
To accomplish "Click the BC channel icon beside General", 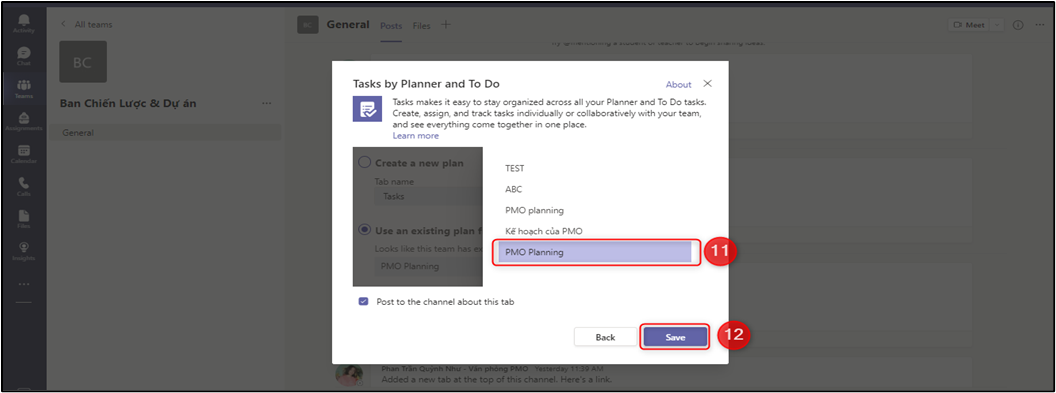I will 307,25.
